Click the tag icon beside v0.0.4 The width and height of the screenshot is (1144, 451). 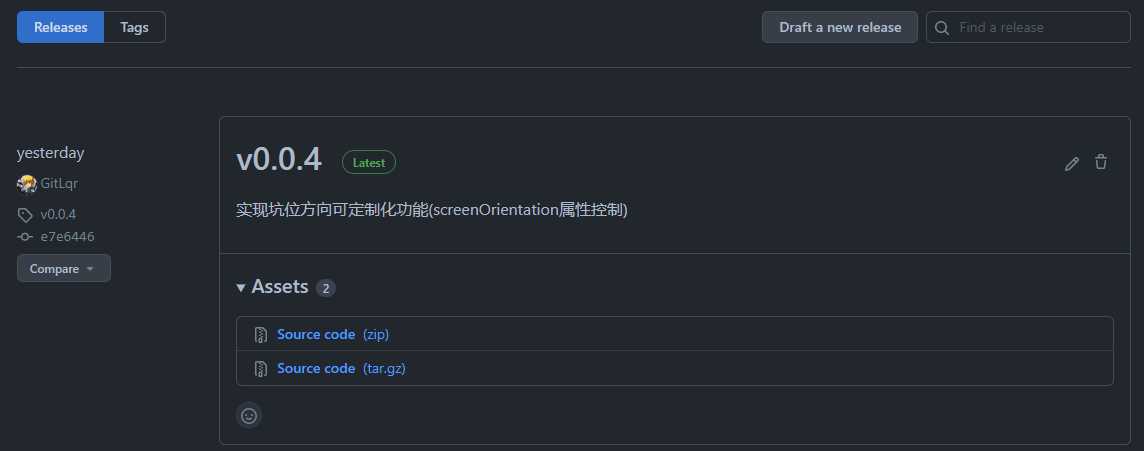(26, 215)
